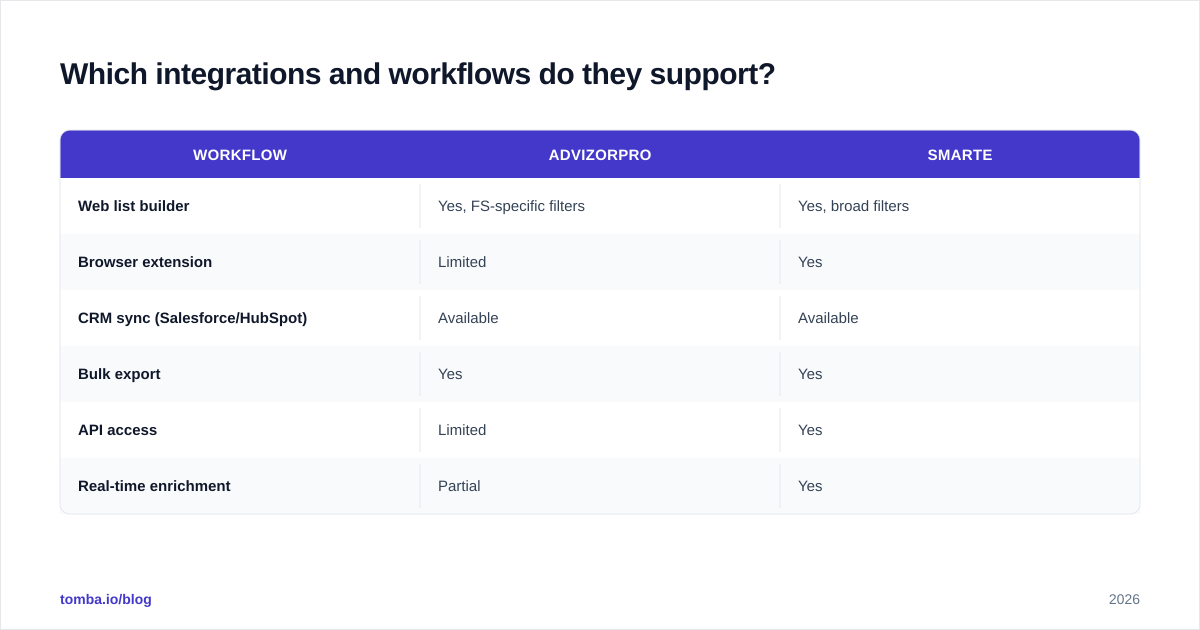This screenshot has width=1200, height=630.
Task: Select the 'Yes, FS-specific filters' cell
Action: click(600, 206)
